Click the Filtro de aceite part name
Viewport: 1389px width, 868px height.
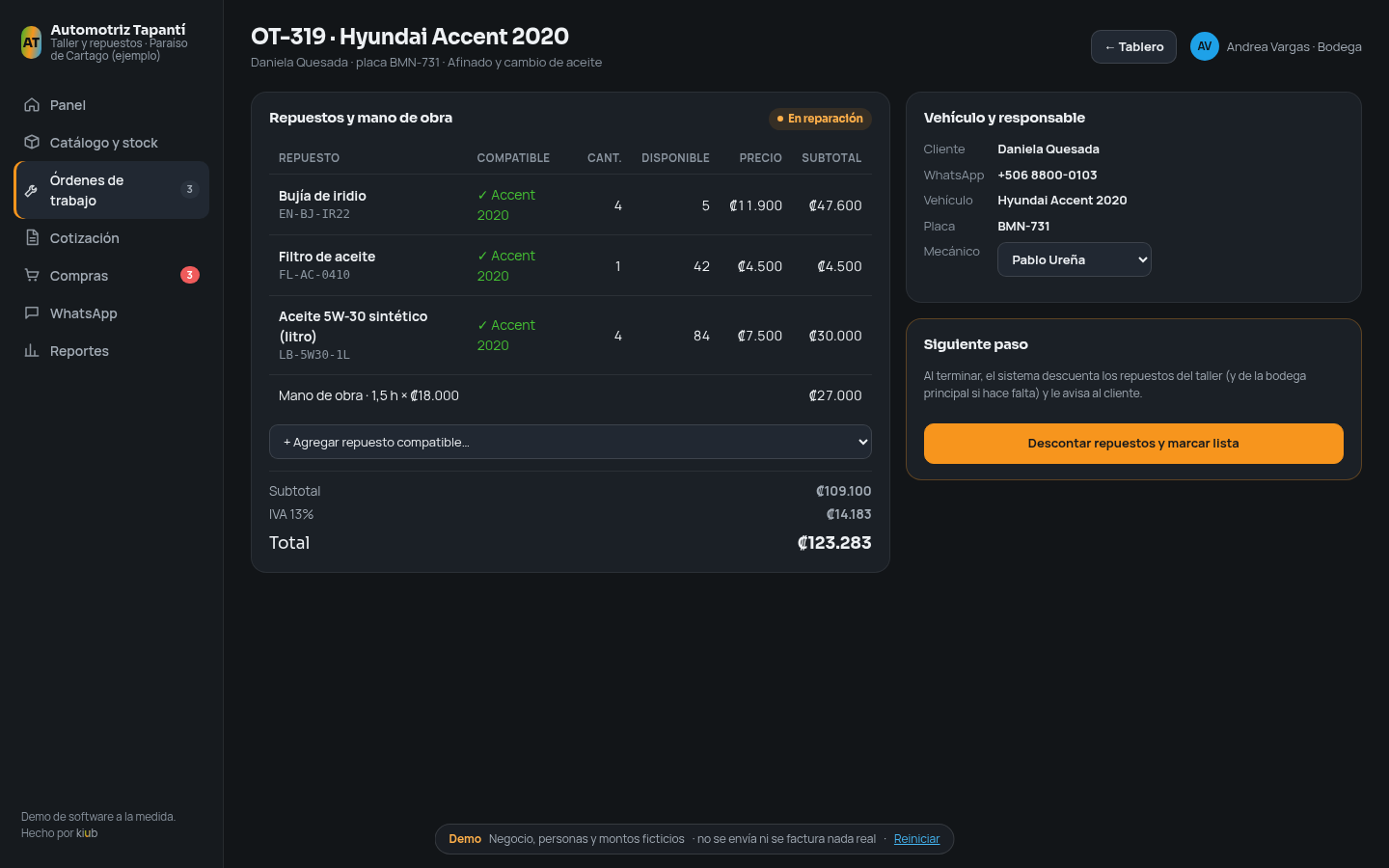[x=327, y=257]
